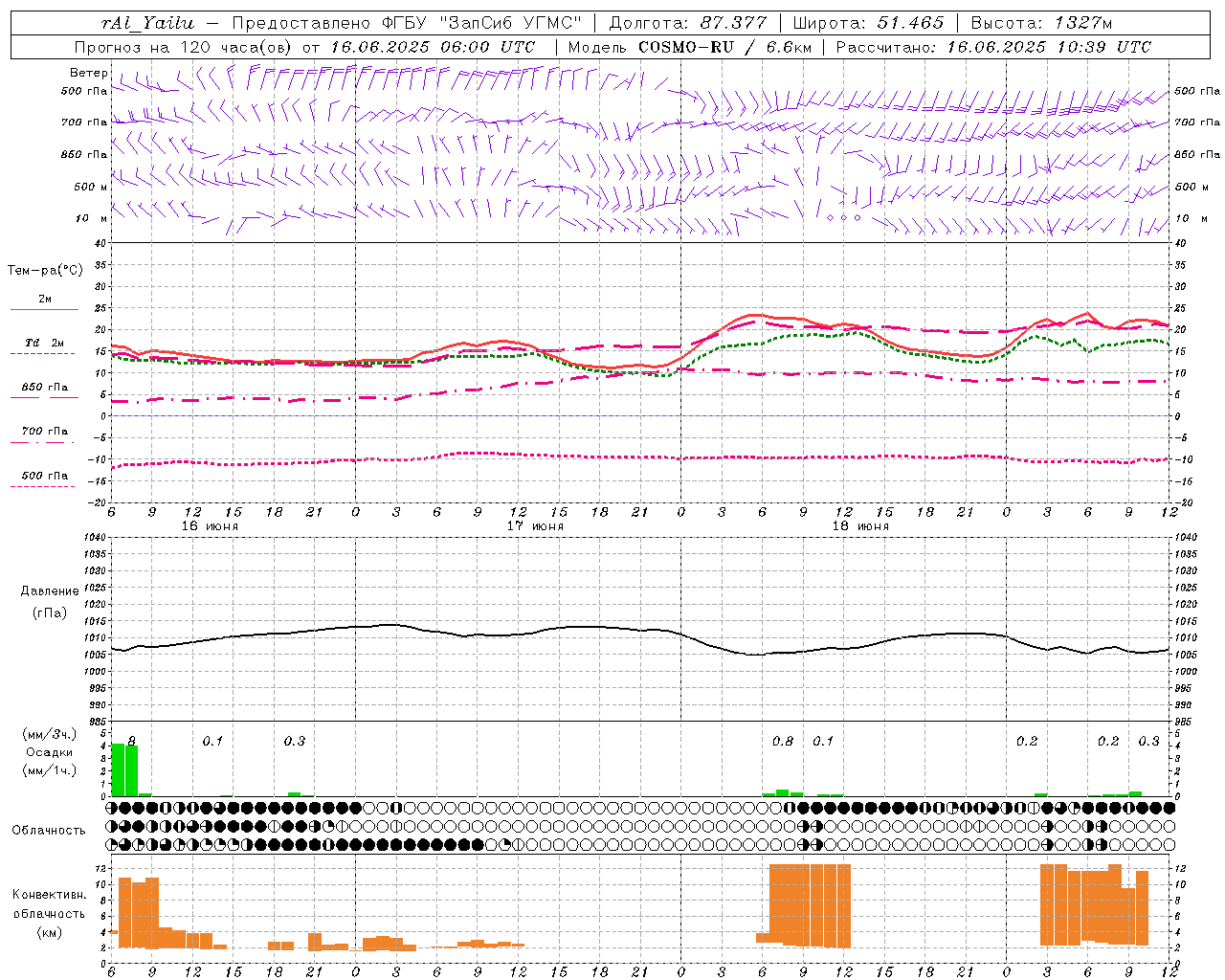Viewport: 1225px width, 980px height.
Task: Click the 'Прогноз на 120 часа(ов)' text
Action: point(185,47)
